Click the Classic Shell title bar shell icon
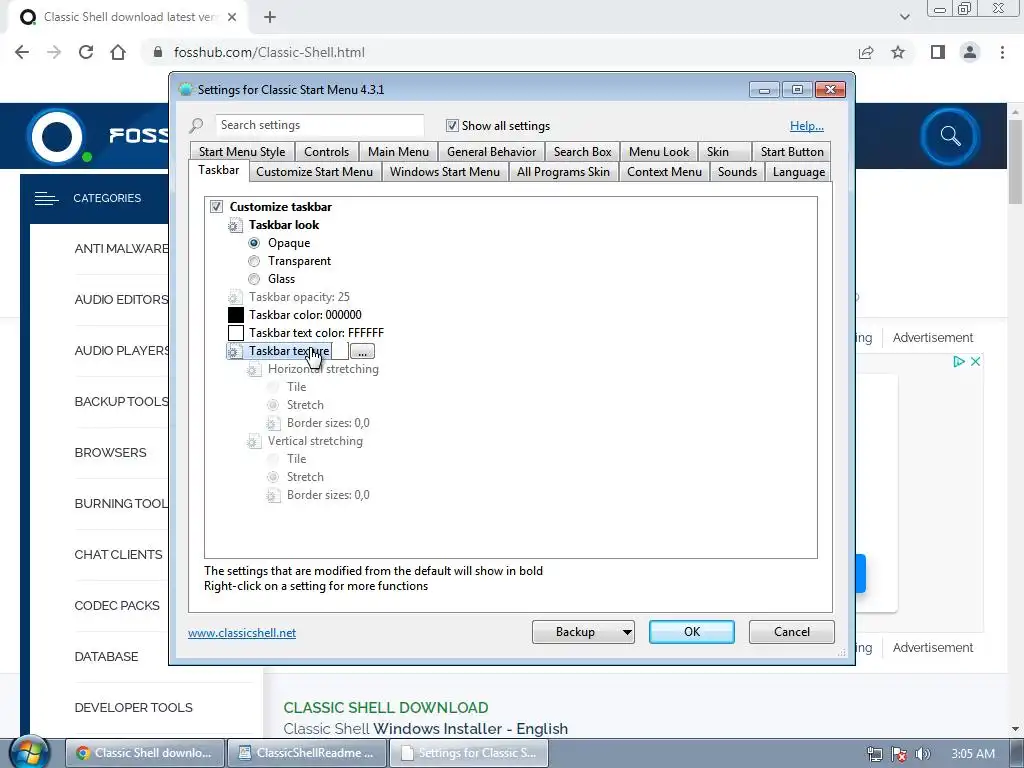The width and height of the screenshot is (1024, 768). [x=185, y=89]
